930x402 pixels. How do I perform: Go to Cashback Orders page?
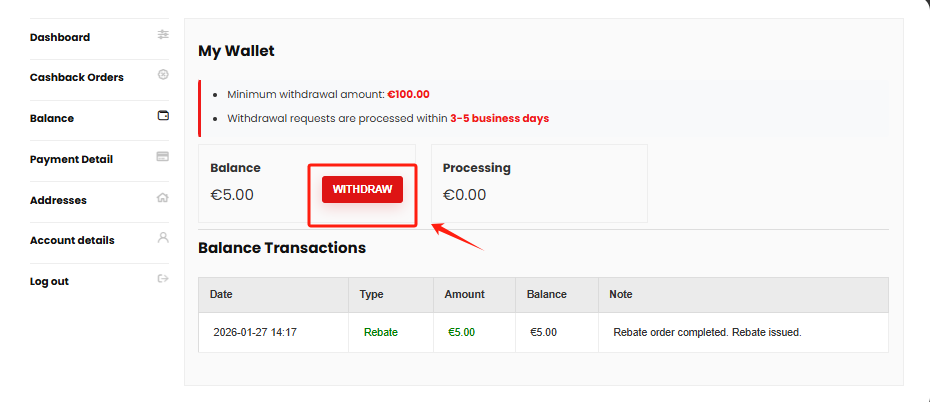tap(77, 77)
